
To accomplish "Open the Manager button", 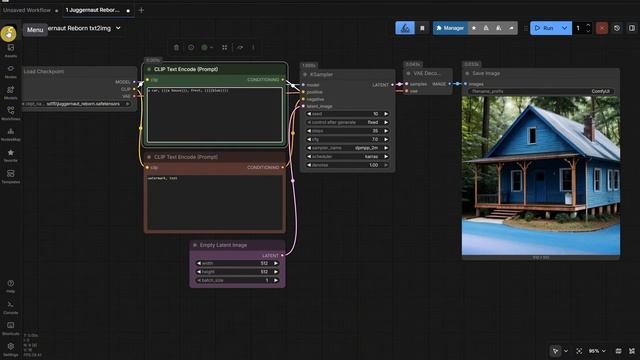I will click(x=450, y=28).
